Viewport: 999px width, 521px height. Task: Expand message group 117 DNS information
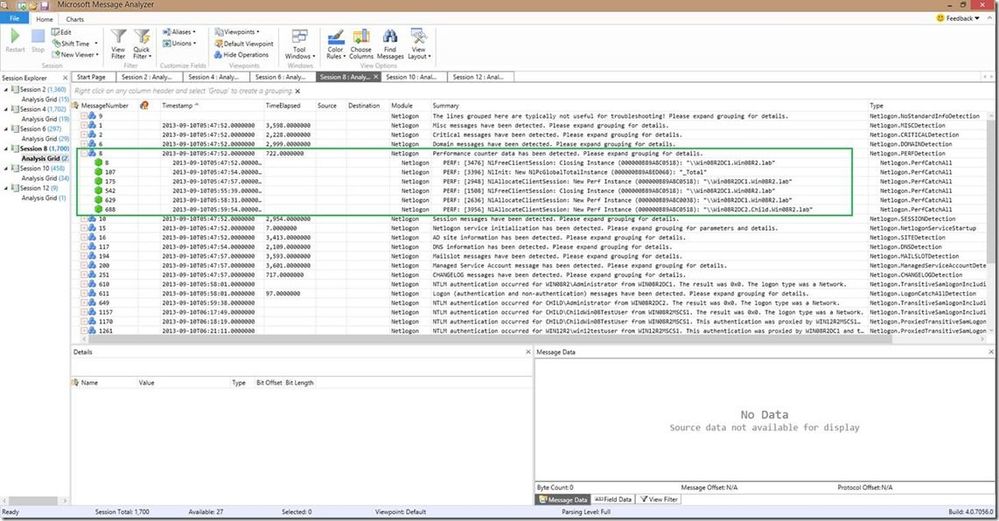point(84,246)
